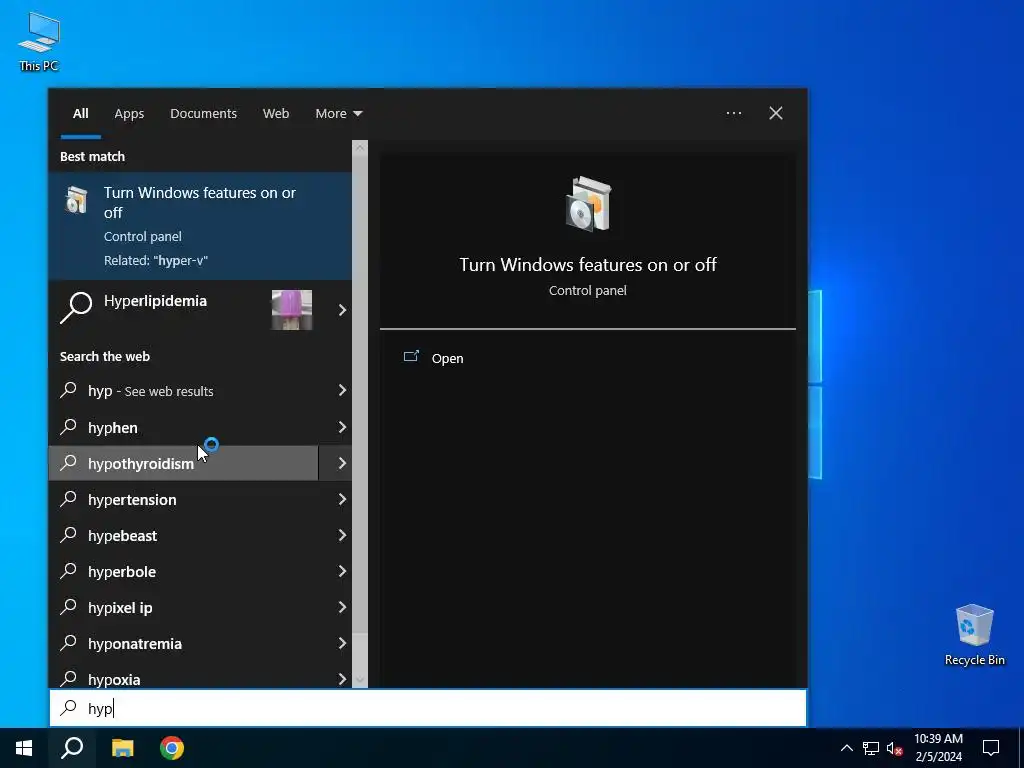Close the search panel with X
This screenshot has height=768, width=1024.
[x=776, y=113]
